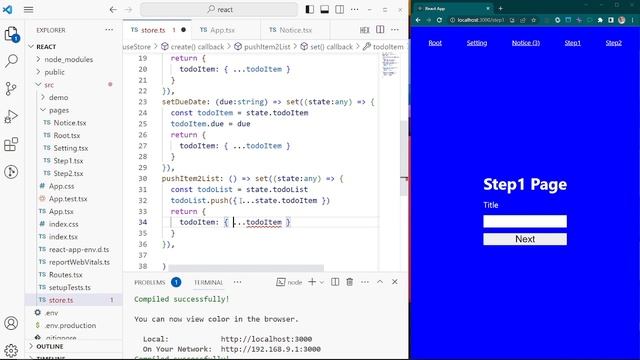
Task: Click the Notice (3) link
Action: [526, 43]
